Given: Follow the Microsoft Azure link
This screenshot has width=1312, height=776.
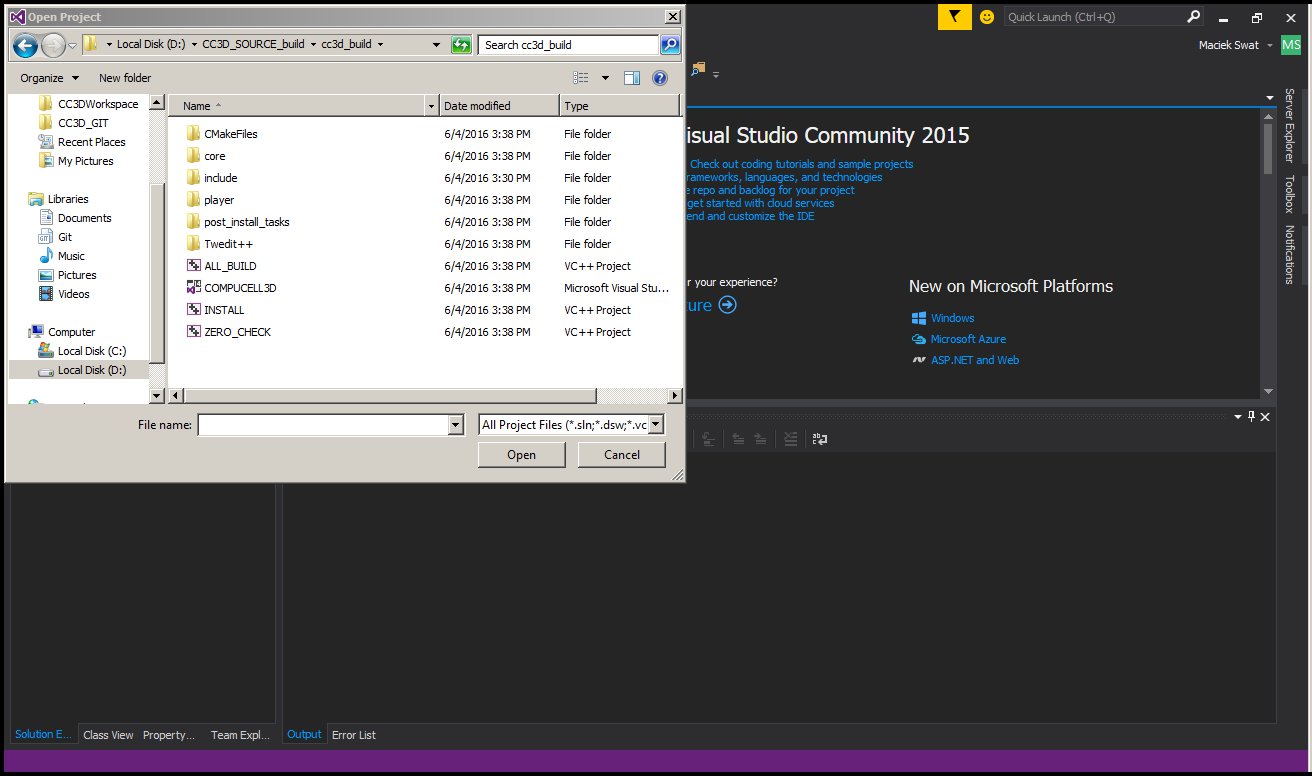Looking at the screenshot, I should (968, 339).
